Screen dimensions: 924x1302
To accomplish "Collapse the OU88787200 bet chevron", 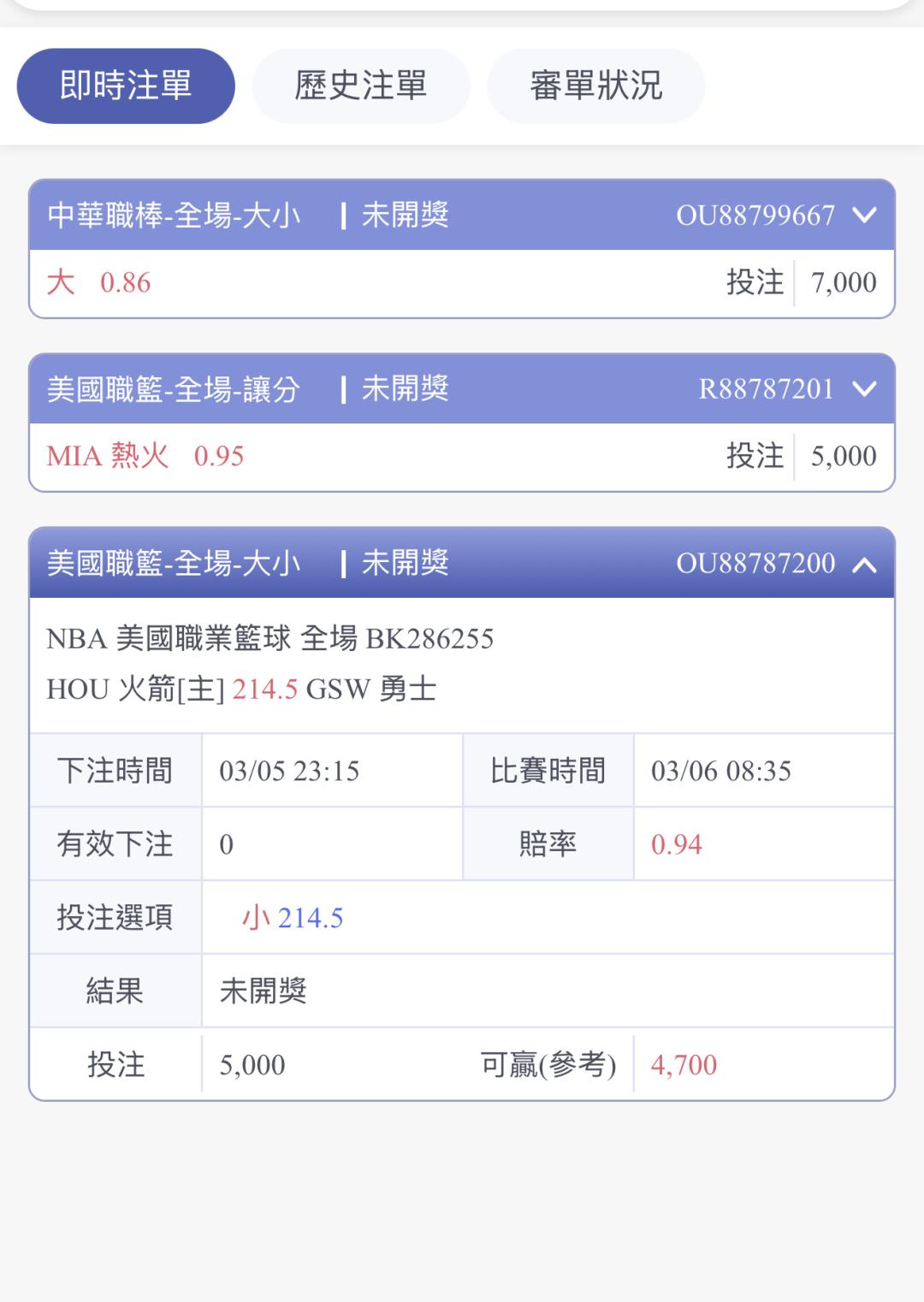I will pyautogui.click(x=865, y=564).
